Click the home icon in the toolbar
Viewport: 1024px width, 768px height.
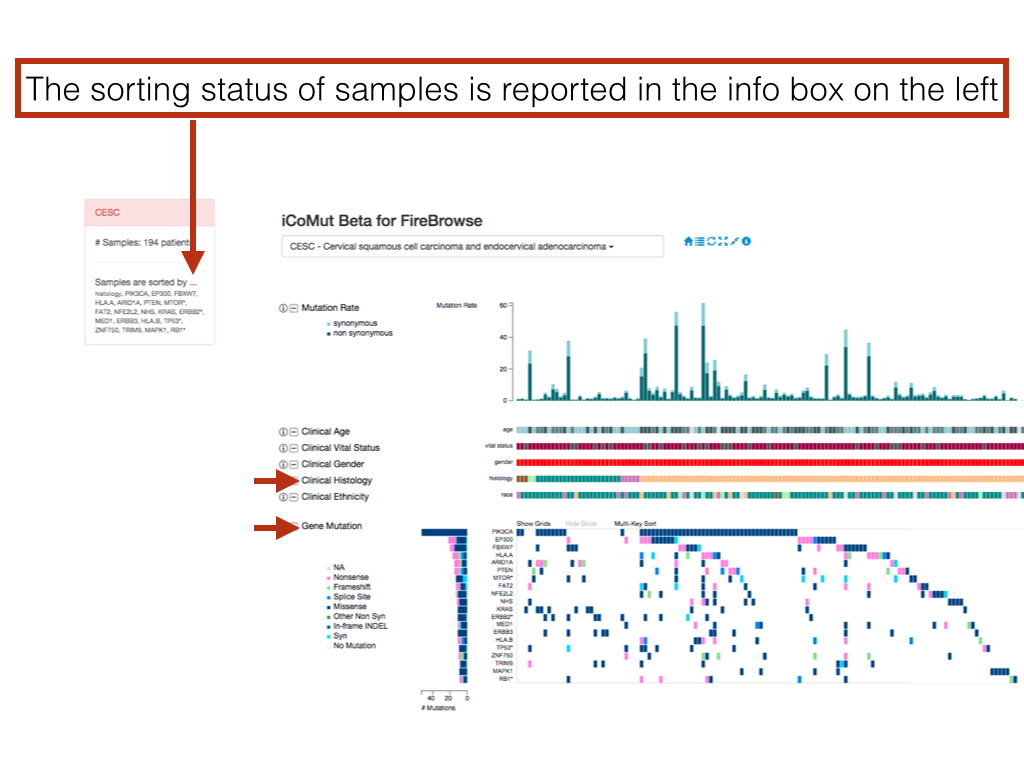[x=688, y=241]
